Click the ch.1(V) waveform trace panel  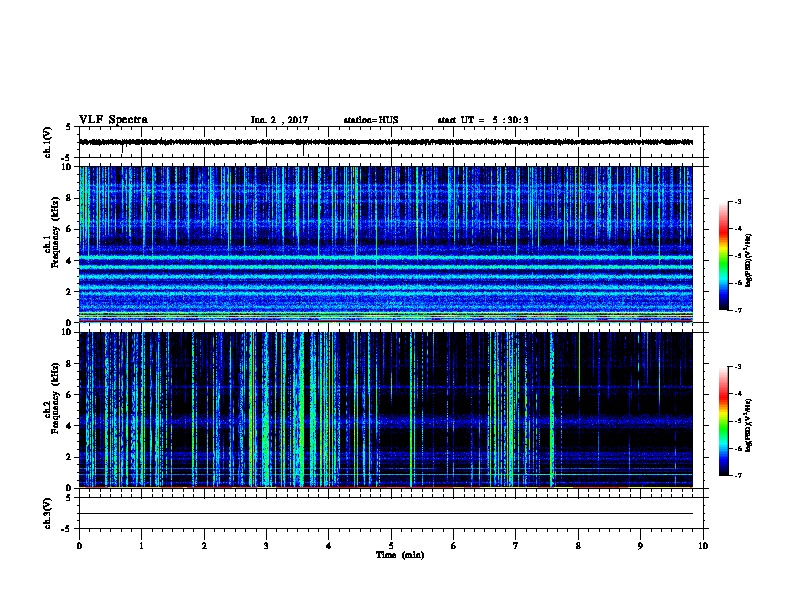[x=391, y=142]
